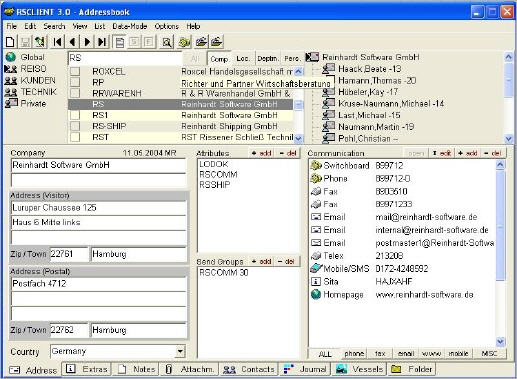This screenshot has width=517, height=379.
Task: Click the last ship folder toolbar icon
Action: coord(216,42)
